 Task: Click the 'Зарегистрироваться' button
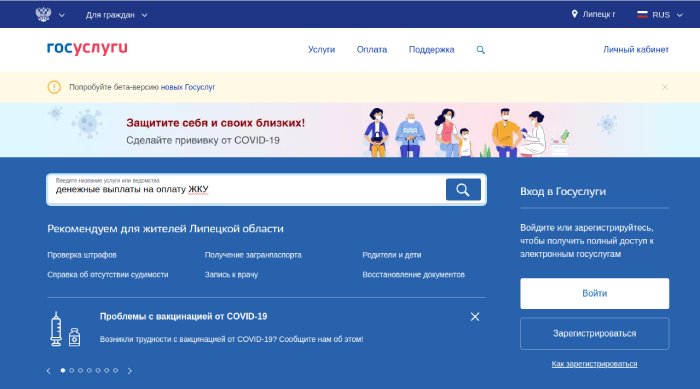[595, 334]
